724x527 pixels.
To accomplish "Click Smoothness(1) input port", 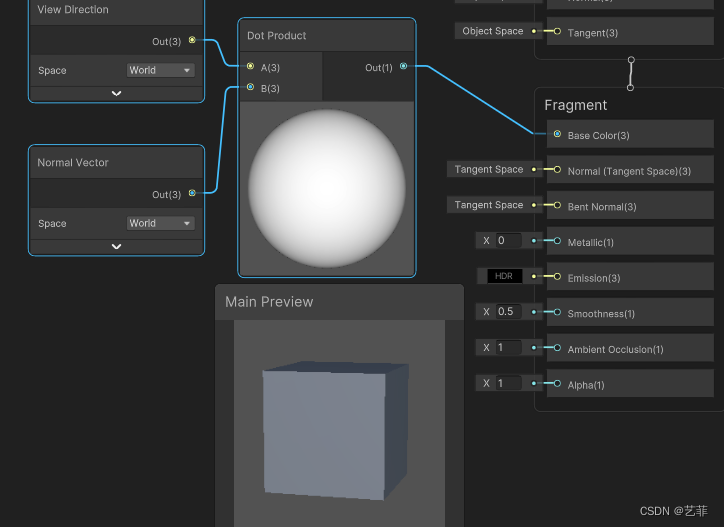I will click(x=557, y=312).
